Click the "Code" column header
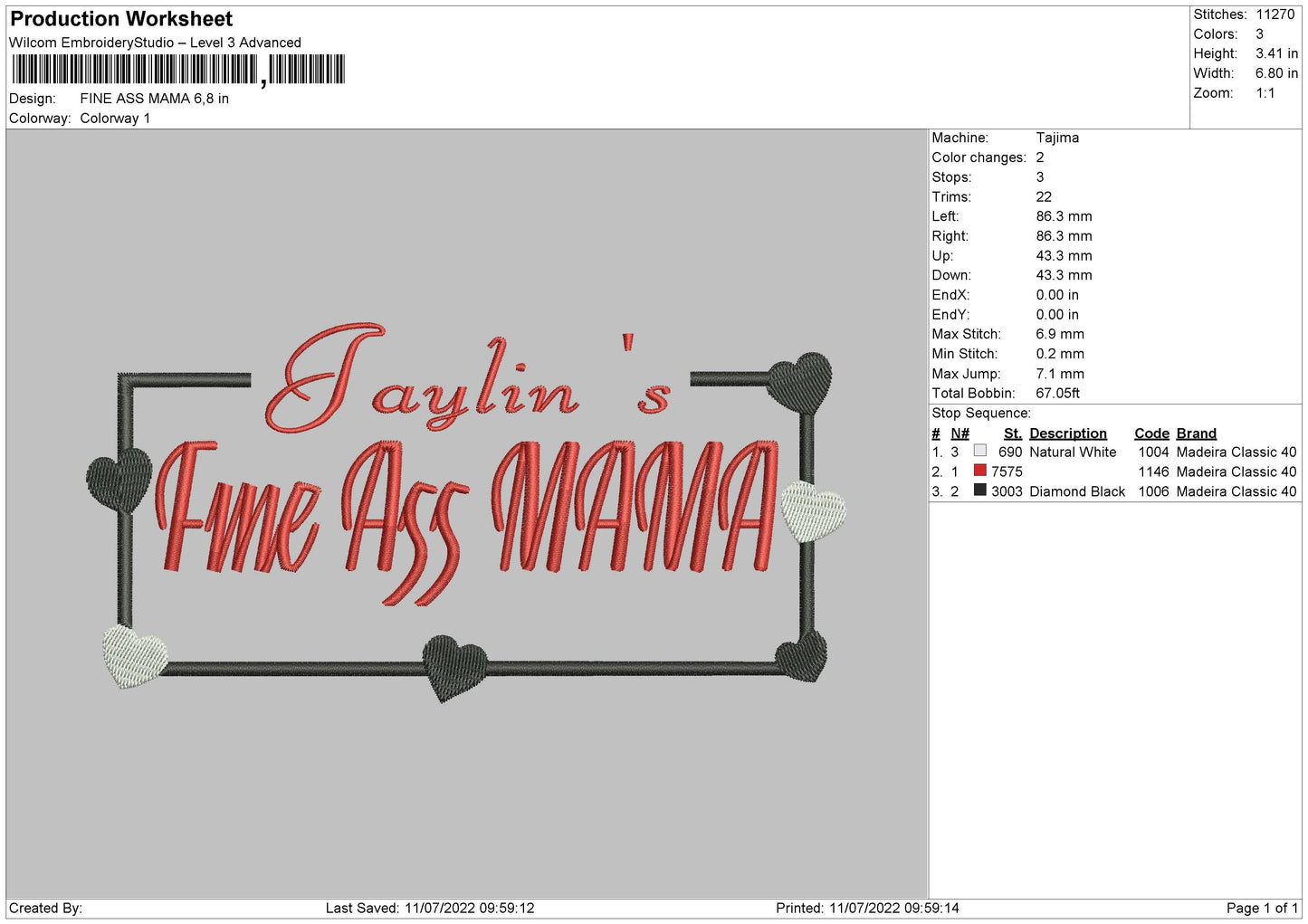Screen dimensions: 1308x924 tap(1151, 433)
